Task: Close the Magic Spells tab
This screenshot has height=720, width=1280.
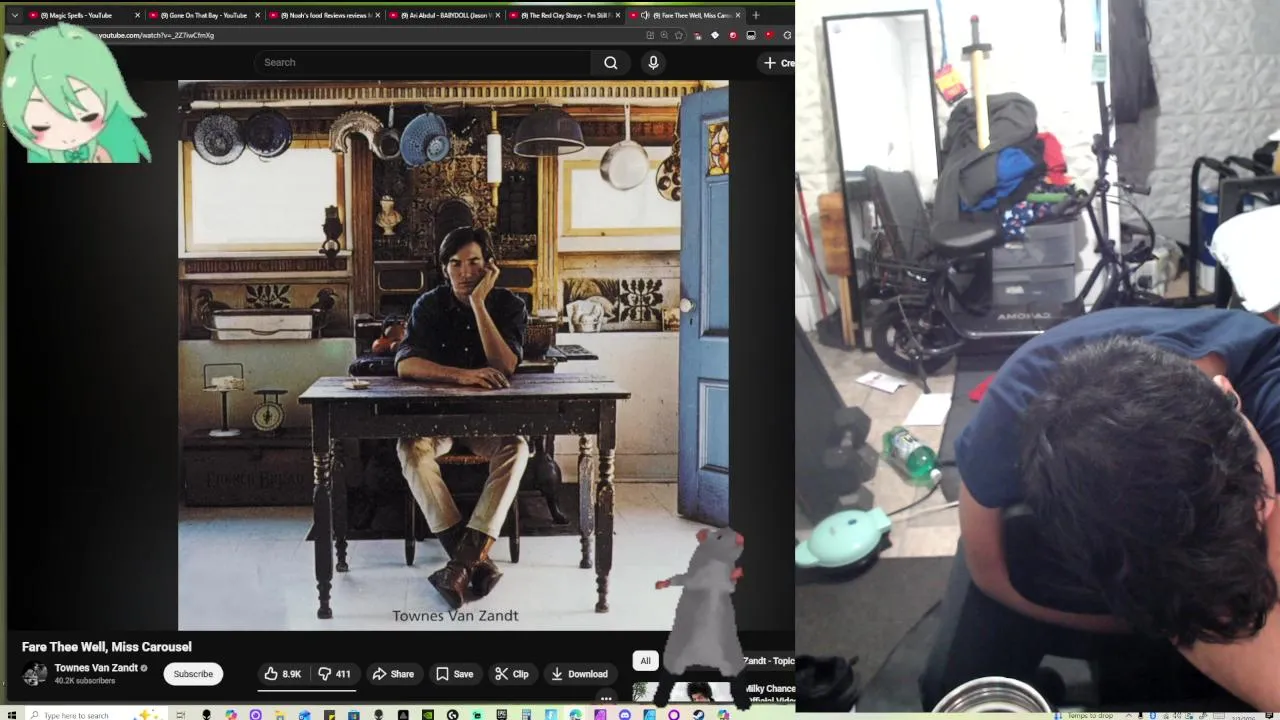Action: pyautogui.click(x=138, y=15)
